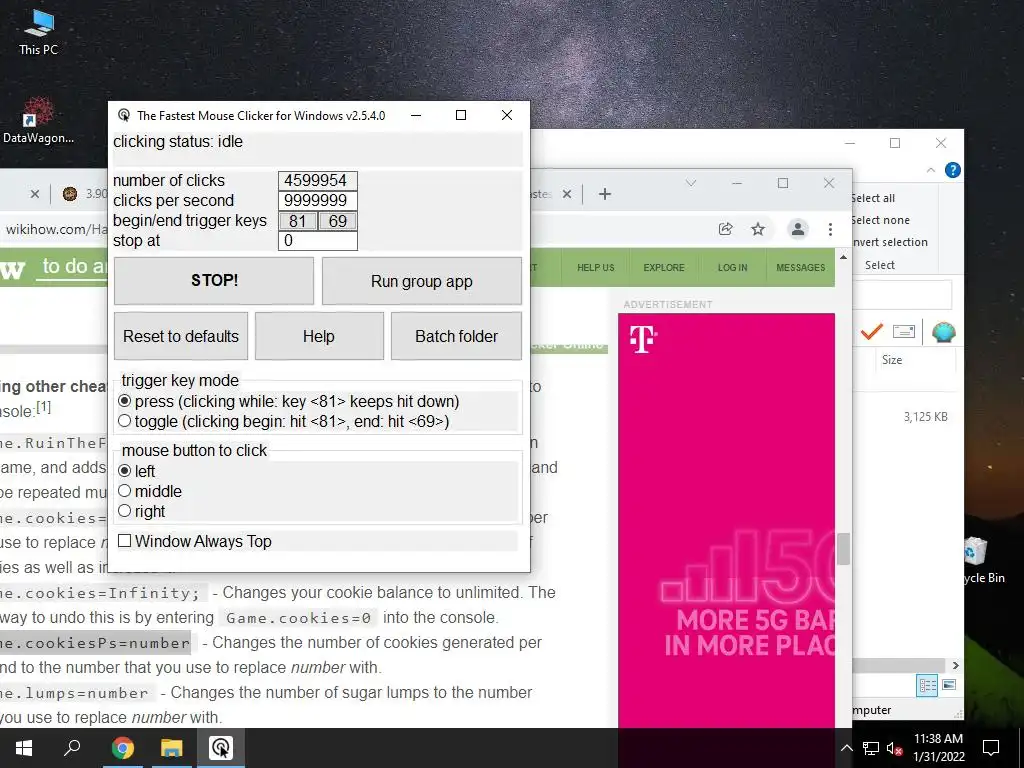Image resolution: width=1024 pixels, height=768 pixels.
Task: Switch Explorer to large icons view
Action: click(949, 685)
